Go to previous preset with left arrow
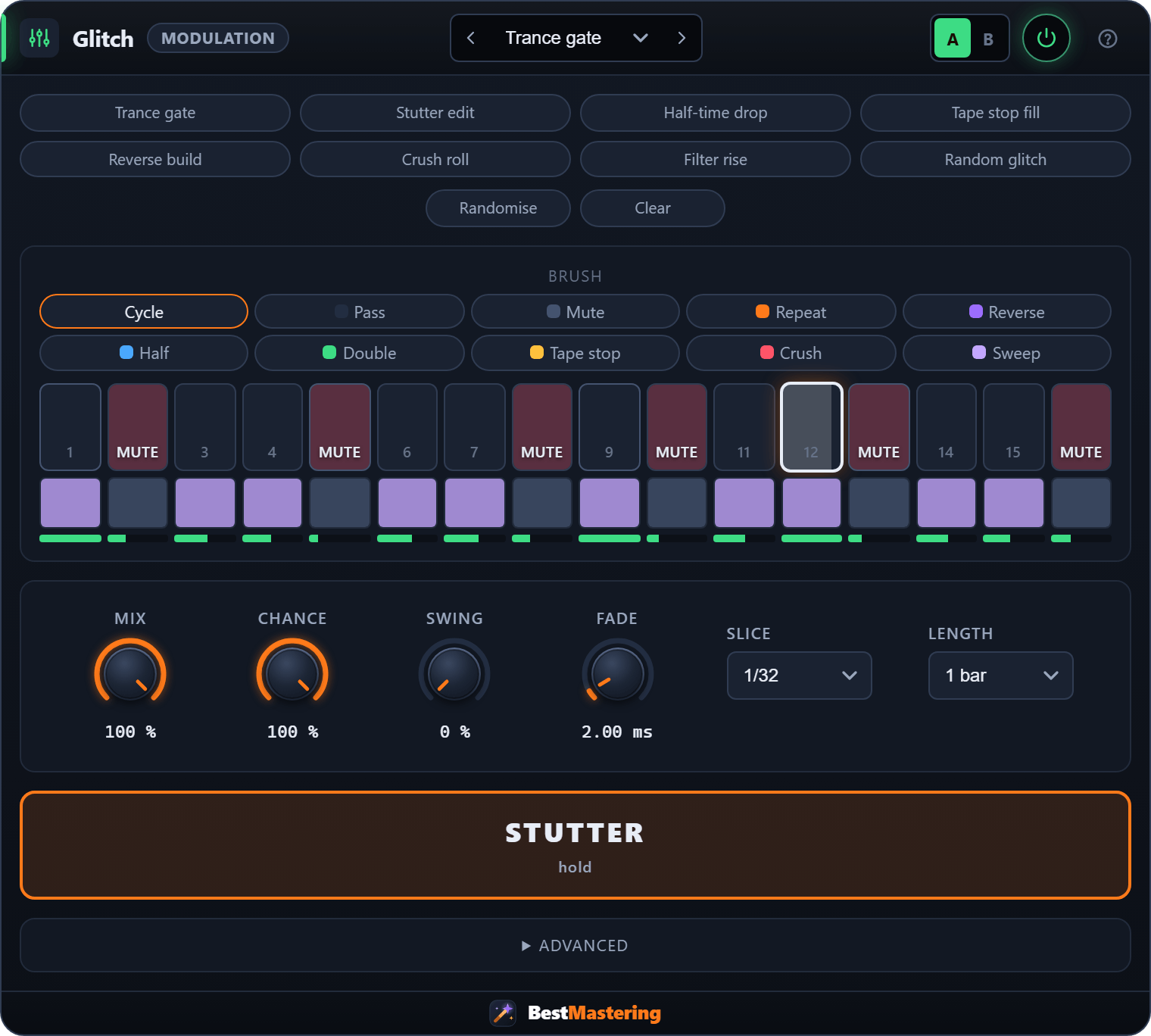This screenshot has height=1036, width=1151. 471,38
